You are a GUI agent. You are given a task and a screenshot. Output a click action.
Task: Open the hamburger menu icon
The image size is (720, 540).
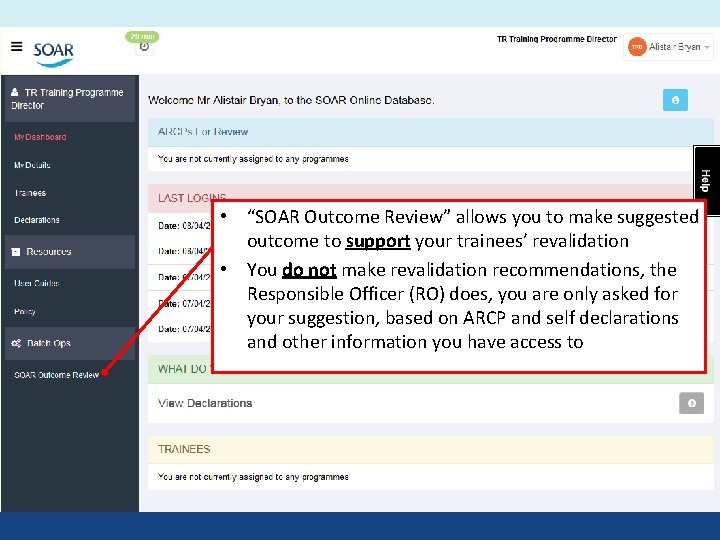tap(17, 46)
